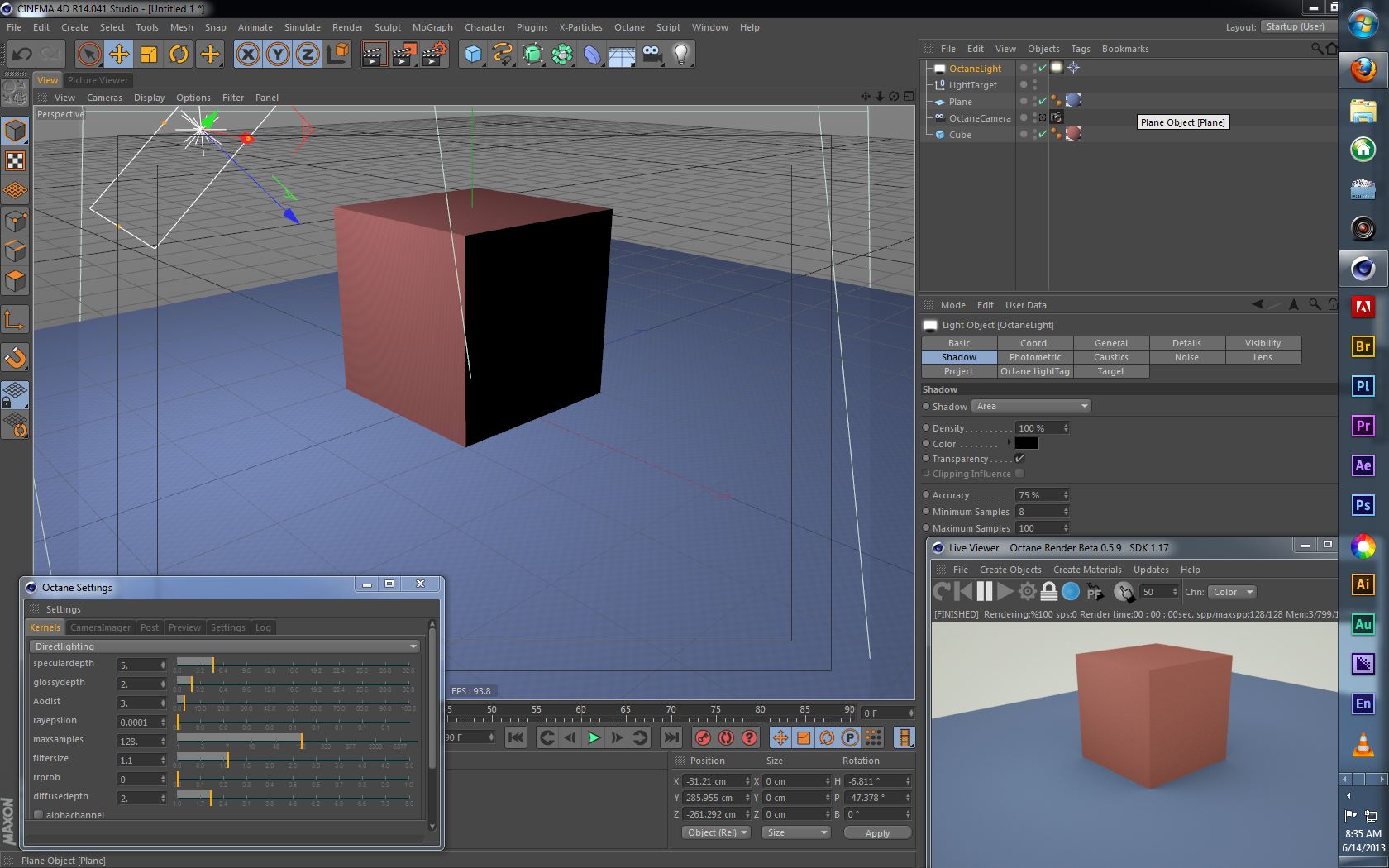Screen dimensions: 1389x868
Task: Activate the Move tool in the top toolbar
Action: click(x=119, y=55)
